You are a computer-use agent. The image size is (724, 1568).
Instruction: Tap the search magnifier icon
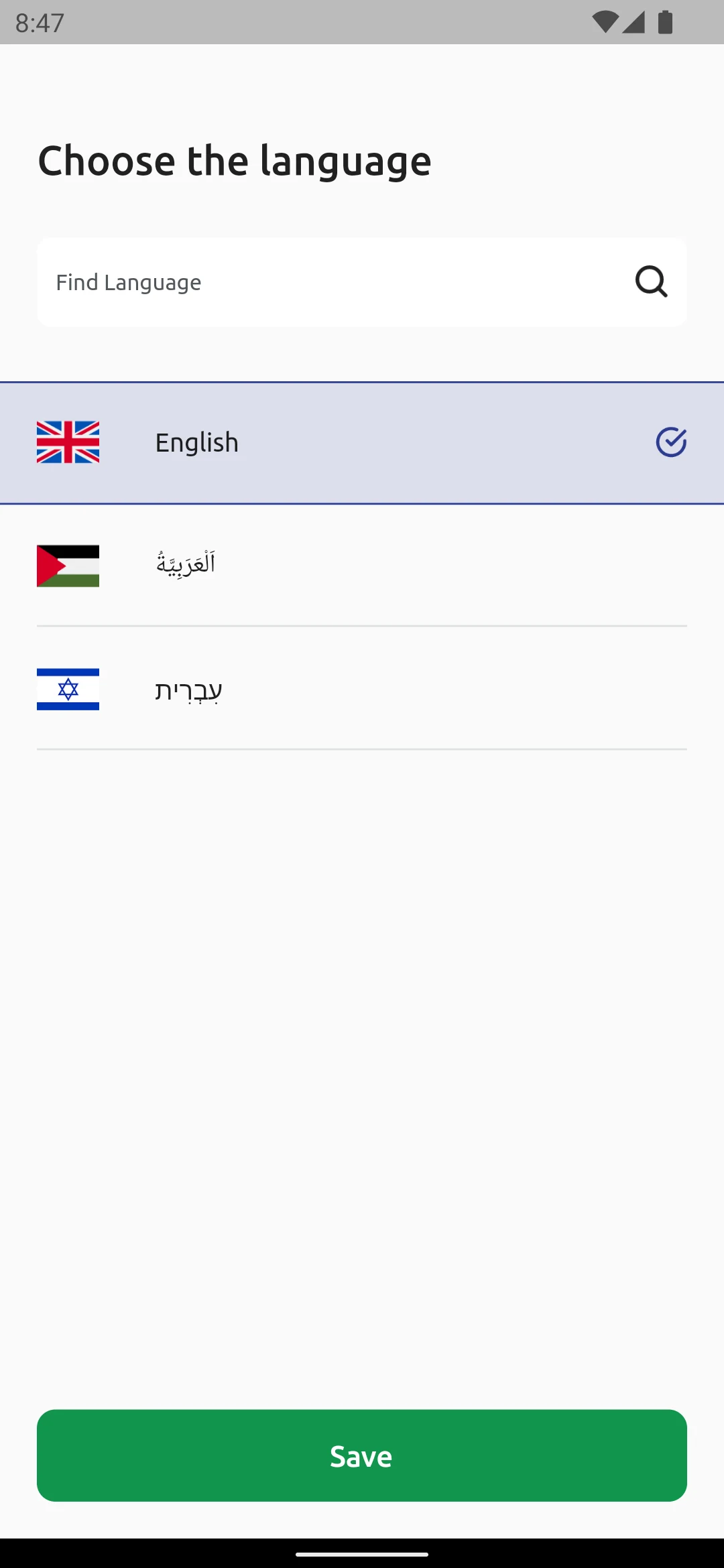point(651,281)
